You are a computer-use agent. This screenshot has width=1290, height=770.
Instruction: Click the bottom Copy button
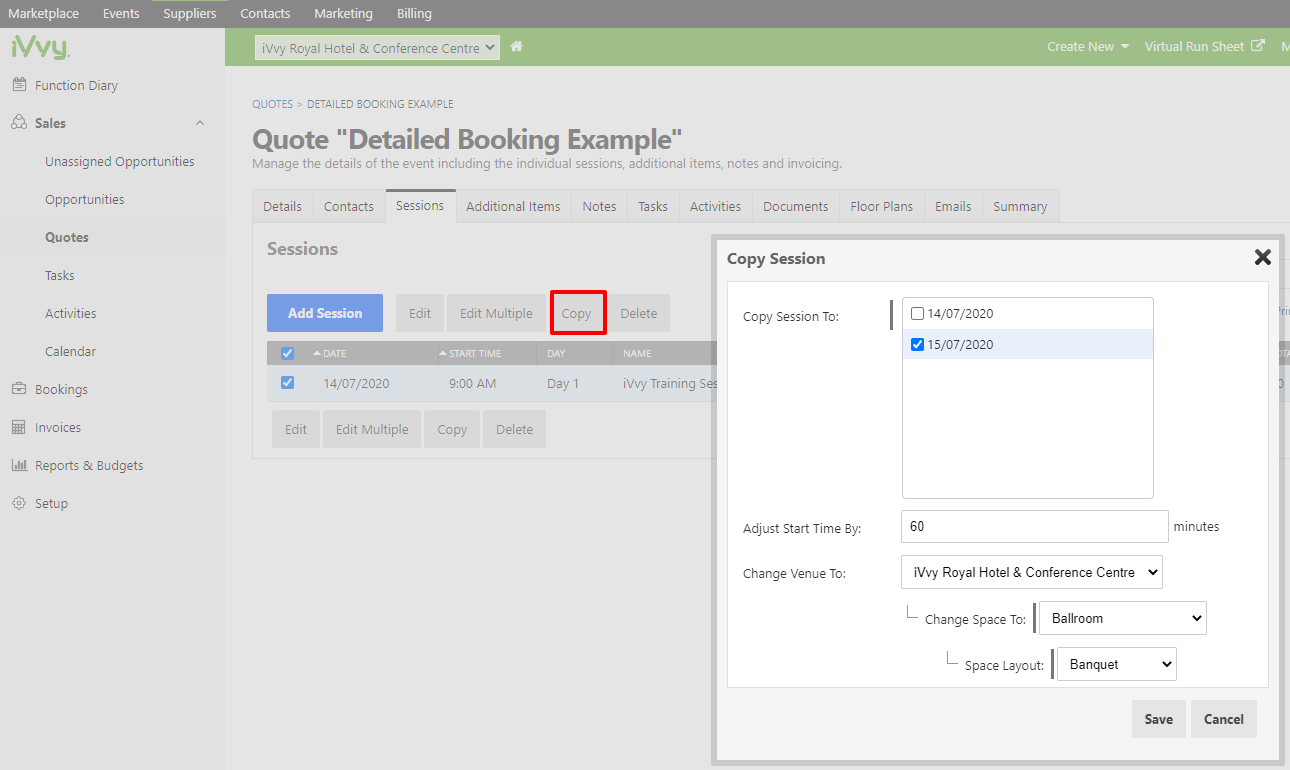(452, 429)
